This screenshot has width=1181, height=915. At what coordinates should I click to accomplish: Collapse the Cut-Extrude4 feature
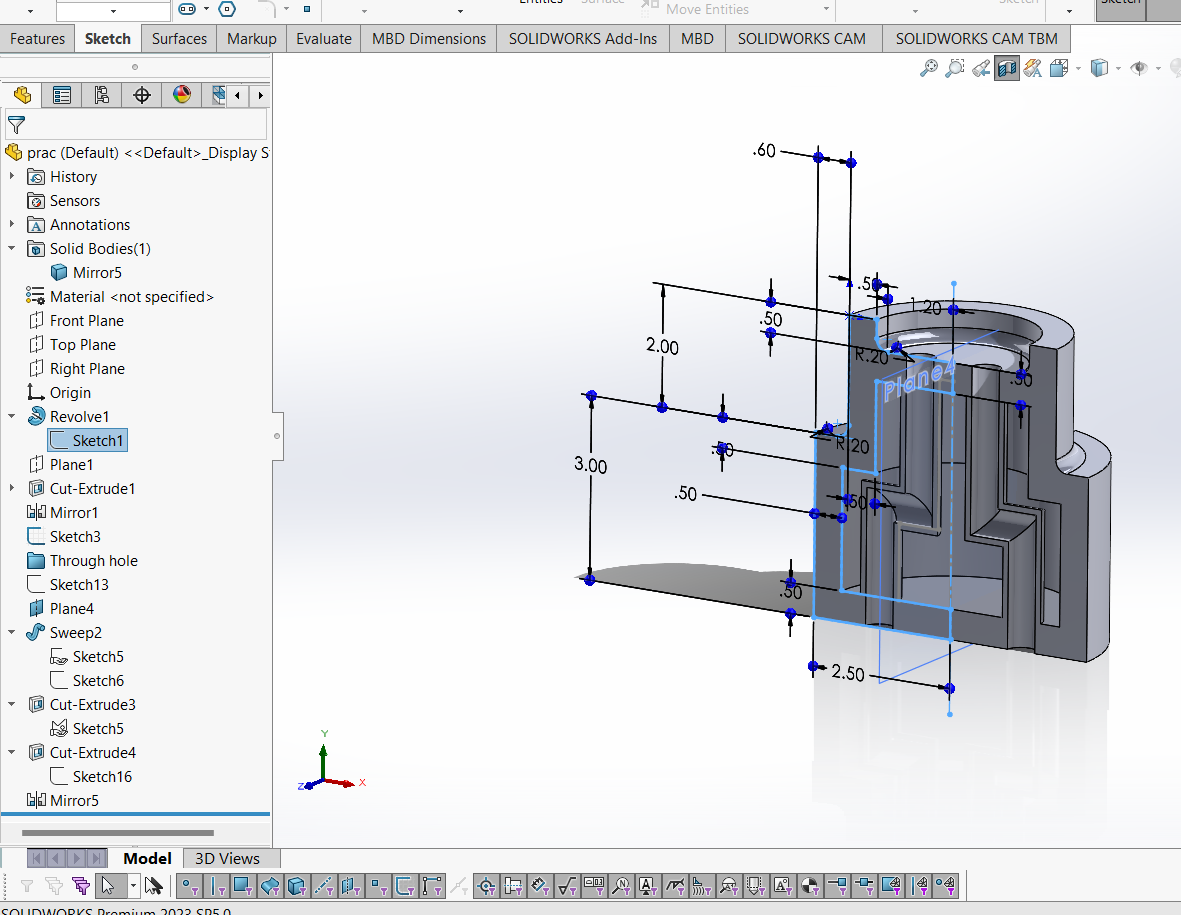pos(11,752)
